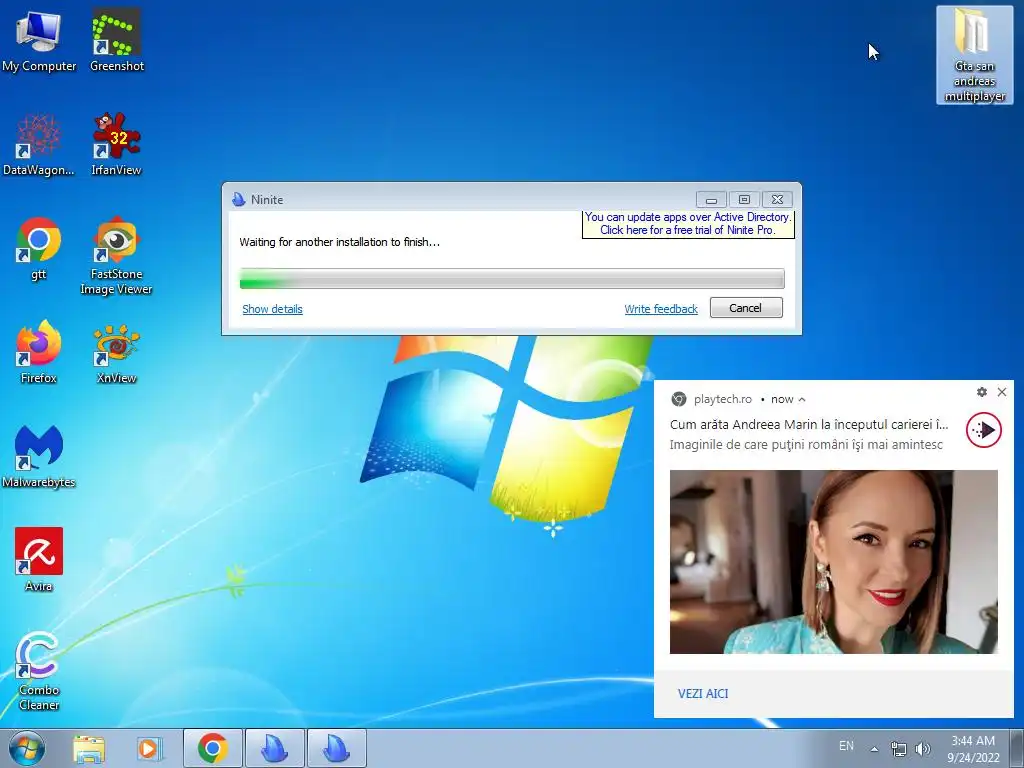This screenshot has height=768, width=1024.
Task: Open the My Computer desktop icon
Action: click(39, 40)
